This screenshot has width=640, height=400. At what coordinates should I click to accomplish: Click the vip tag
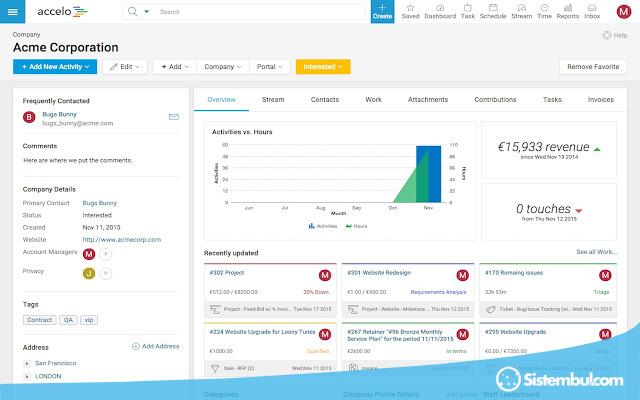[89, 320]
